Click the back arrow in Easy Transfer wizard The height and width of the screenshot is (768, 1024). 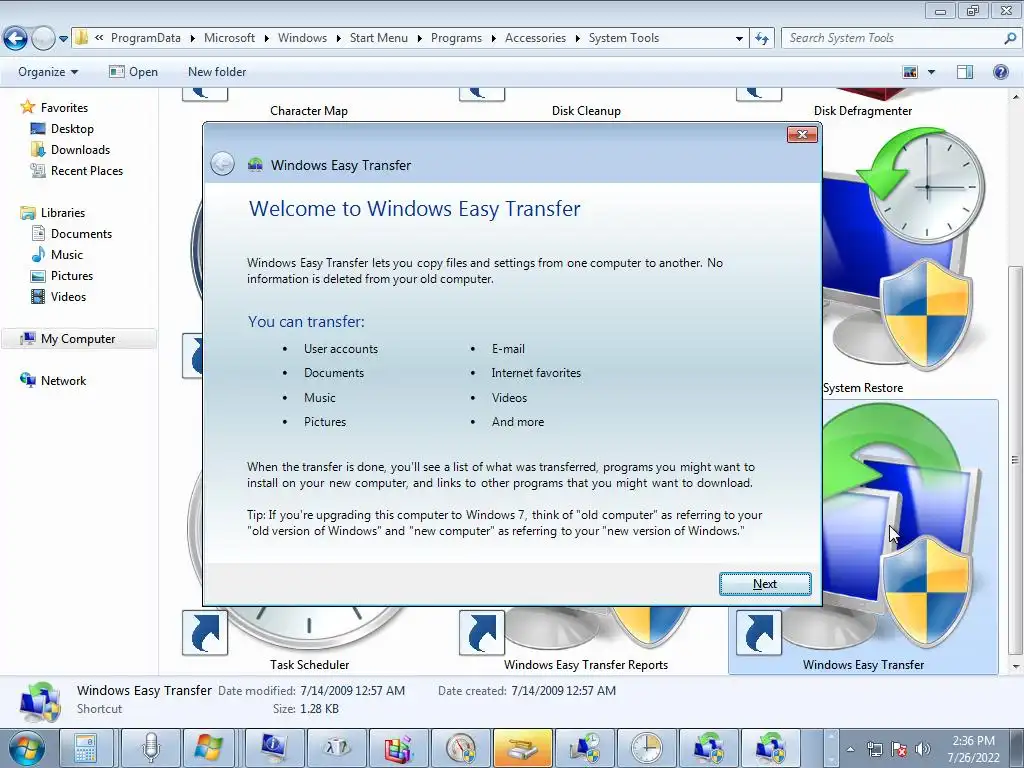coord(223,164)
